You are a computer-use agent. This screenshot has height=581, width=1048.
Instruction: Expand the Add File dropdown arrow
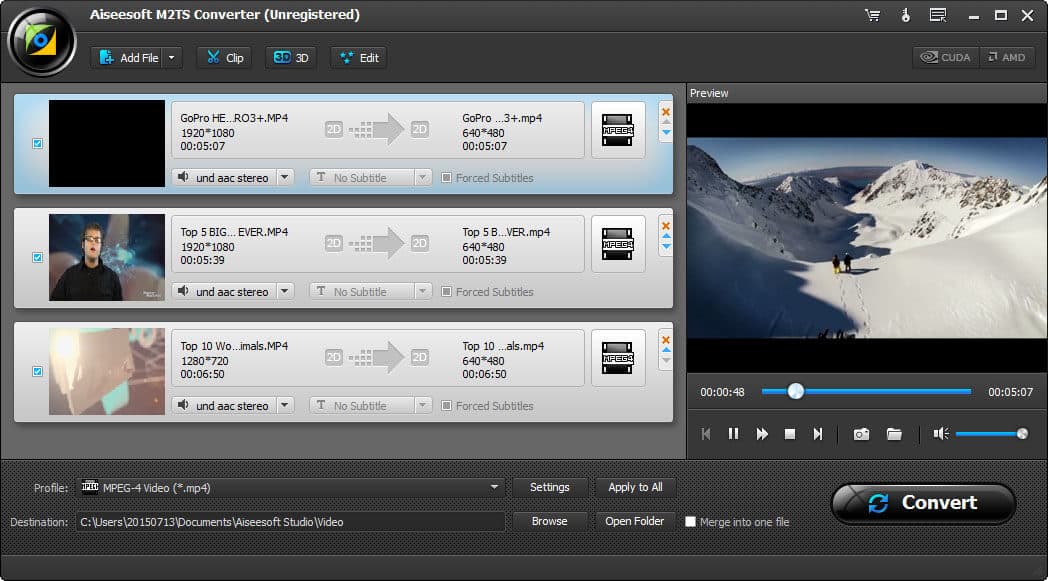(172, 57)
